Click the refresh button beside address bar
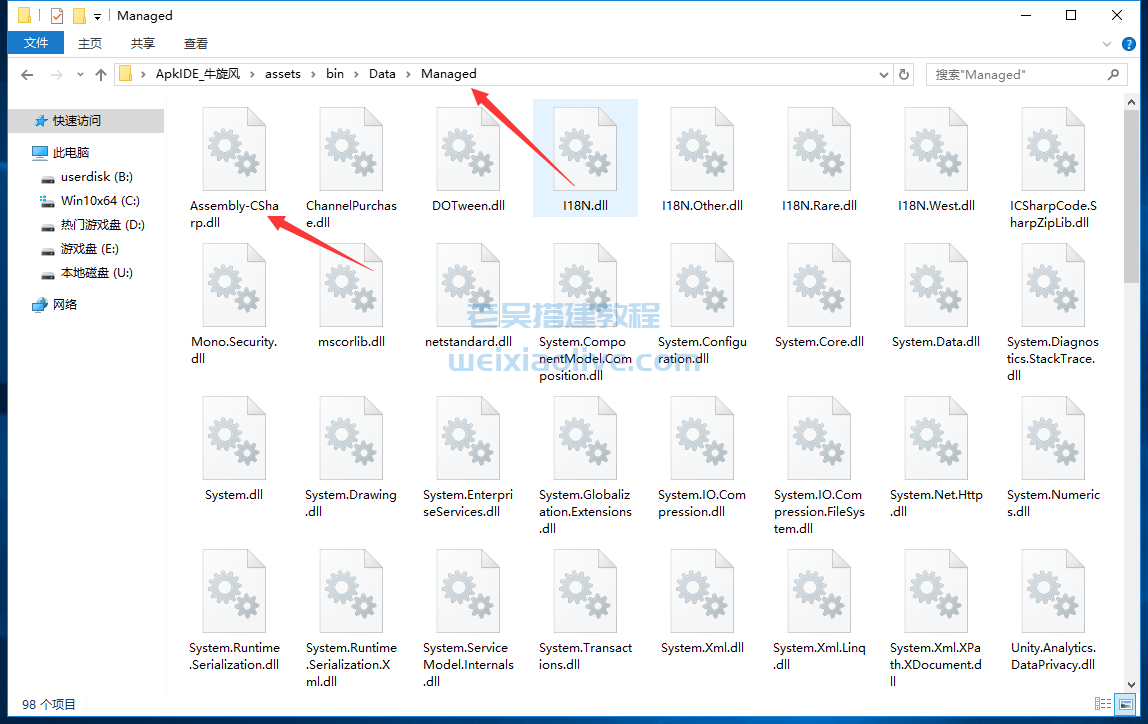Viewport: 1148px width, 724px height. pyautogui.click(x=904, y=75)
